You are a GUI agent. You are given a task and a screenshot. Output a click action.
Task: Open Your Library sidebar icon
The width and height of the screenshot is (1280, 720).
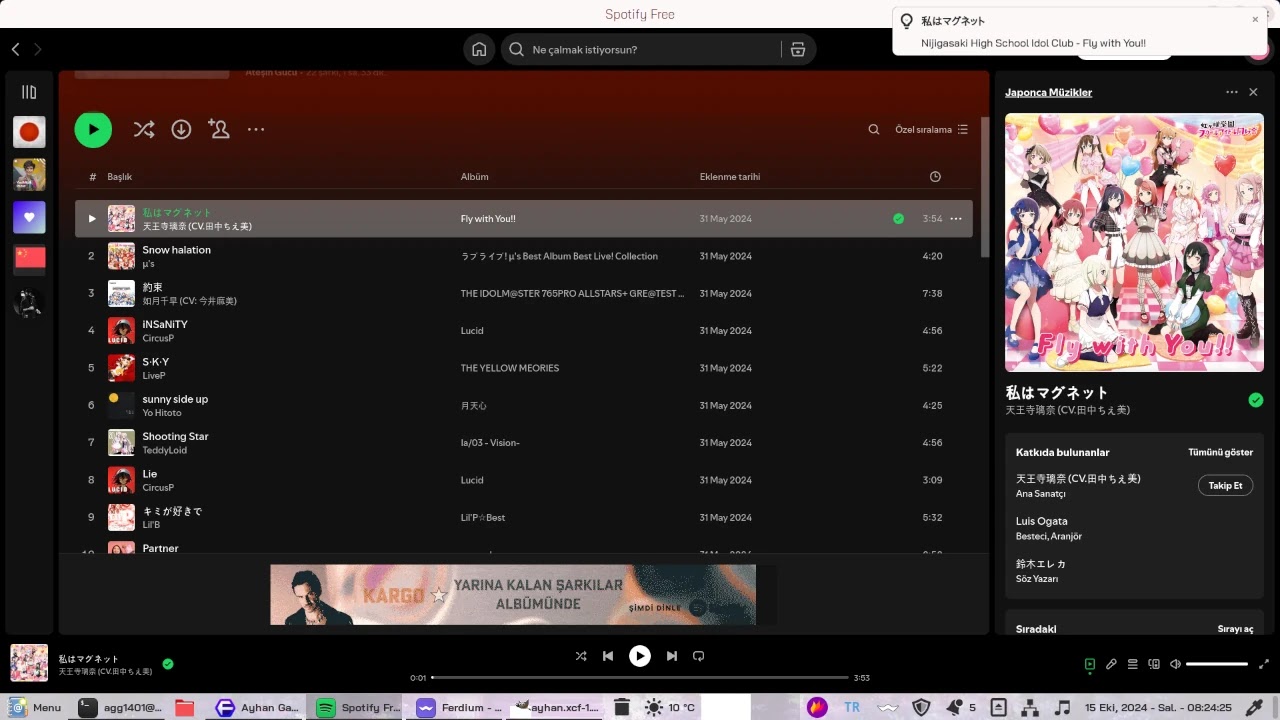coord(29,92)
